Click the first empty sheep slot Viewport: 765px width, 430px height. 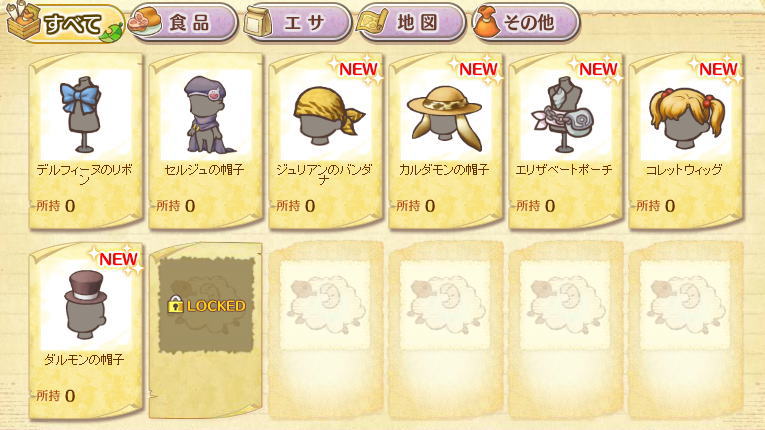point(325,330)
